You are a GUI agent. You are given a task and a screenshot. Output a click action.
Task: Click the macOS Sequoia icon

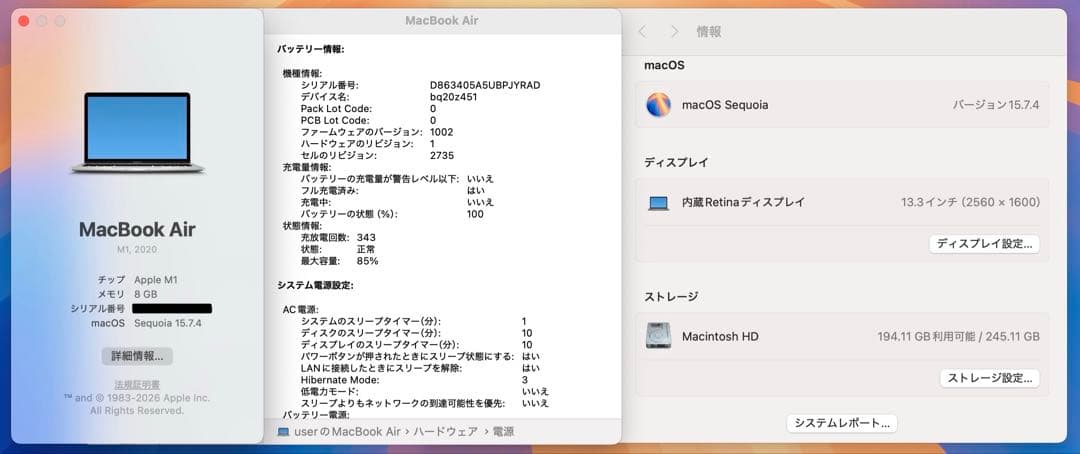(x=658, y=105)
